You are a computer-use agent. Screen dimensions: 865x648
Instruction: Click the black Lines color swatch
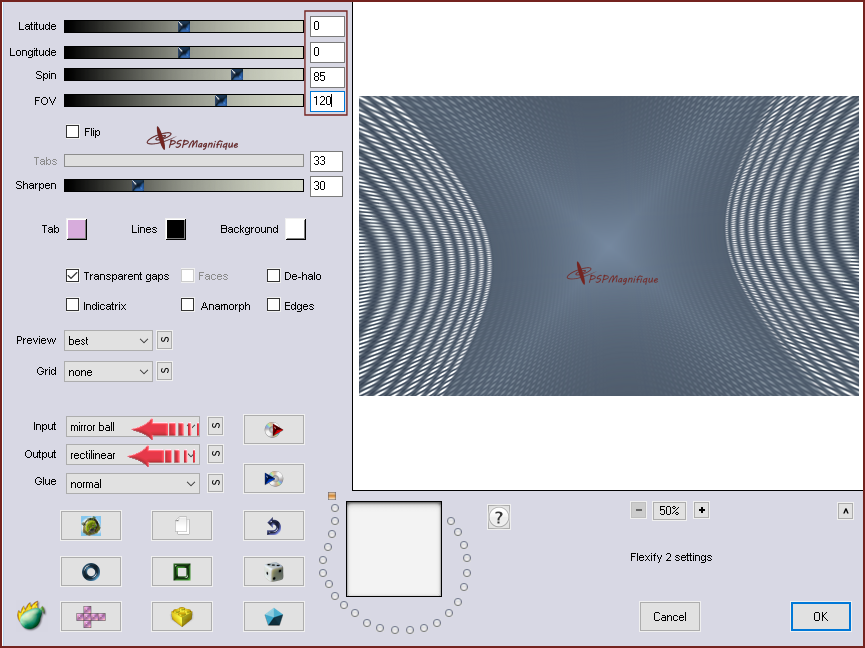pos(176,229)
